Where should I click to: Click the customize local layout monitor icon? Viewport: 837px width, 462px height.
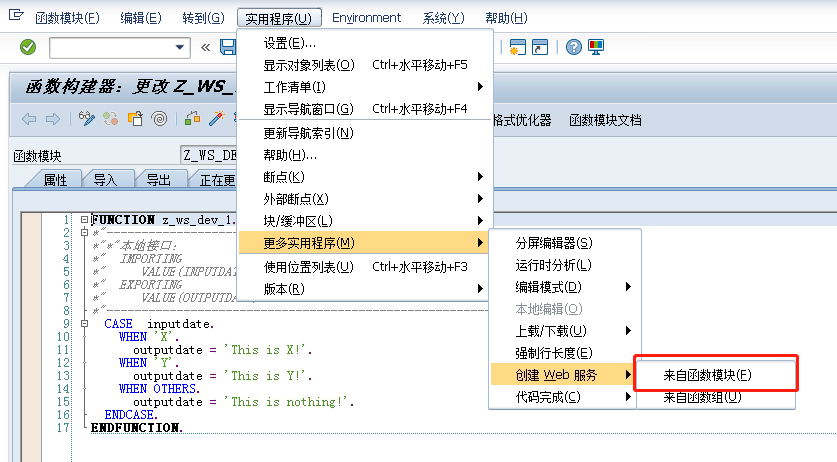[x=596, y=47]
